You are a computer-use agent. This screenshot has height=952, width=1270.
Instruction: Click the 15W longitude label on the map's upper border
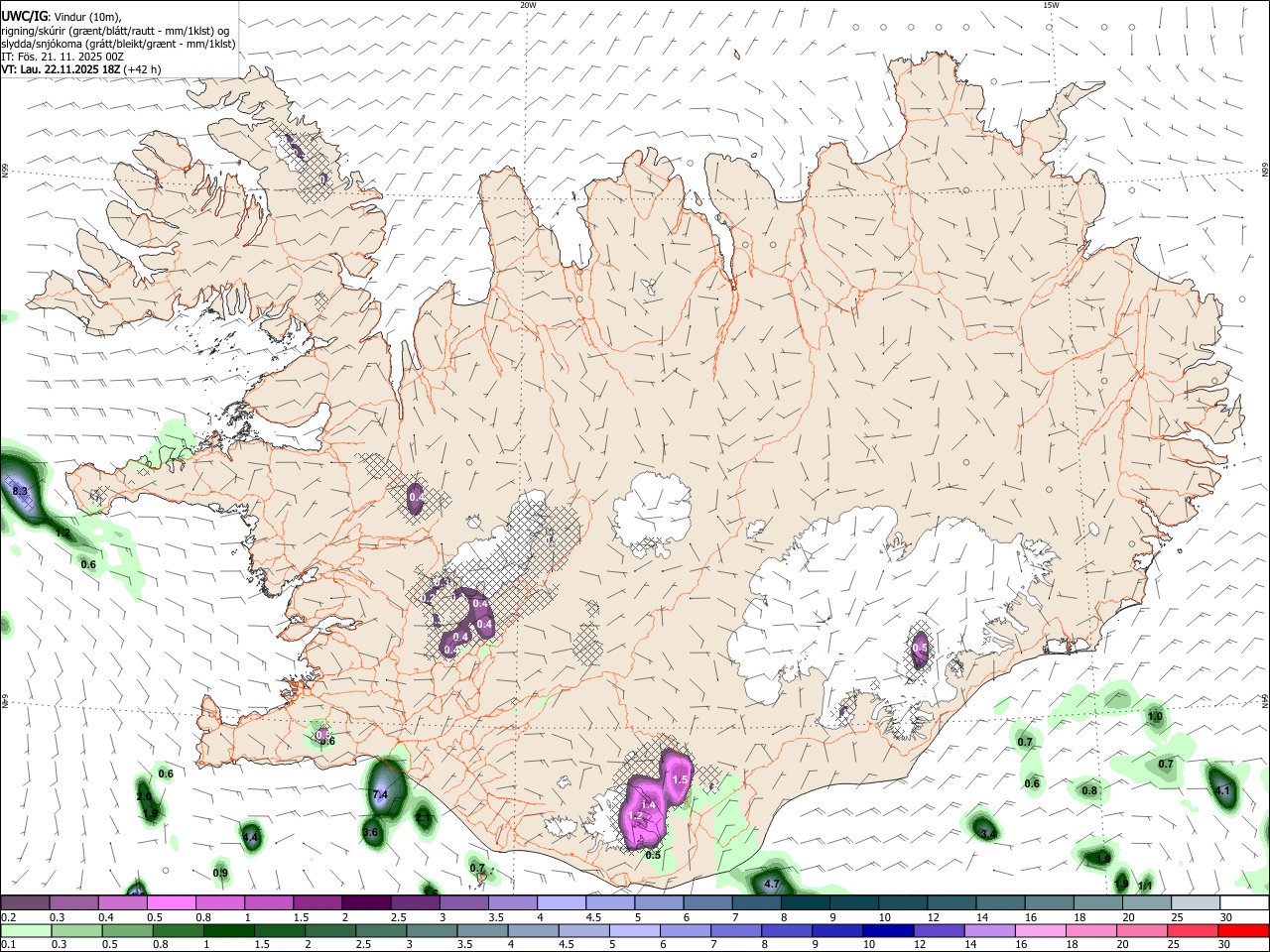coord(1051,5)
